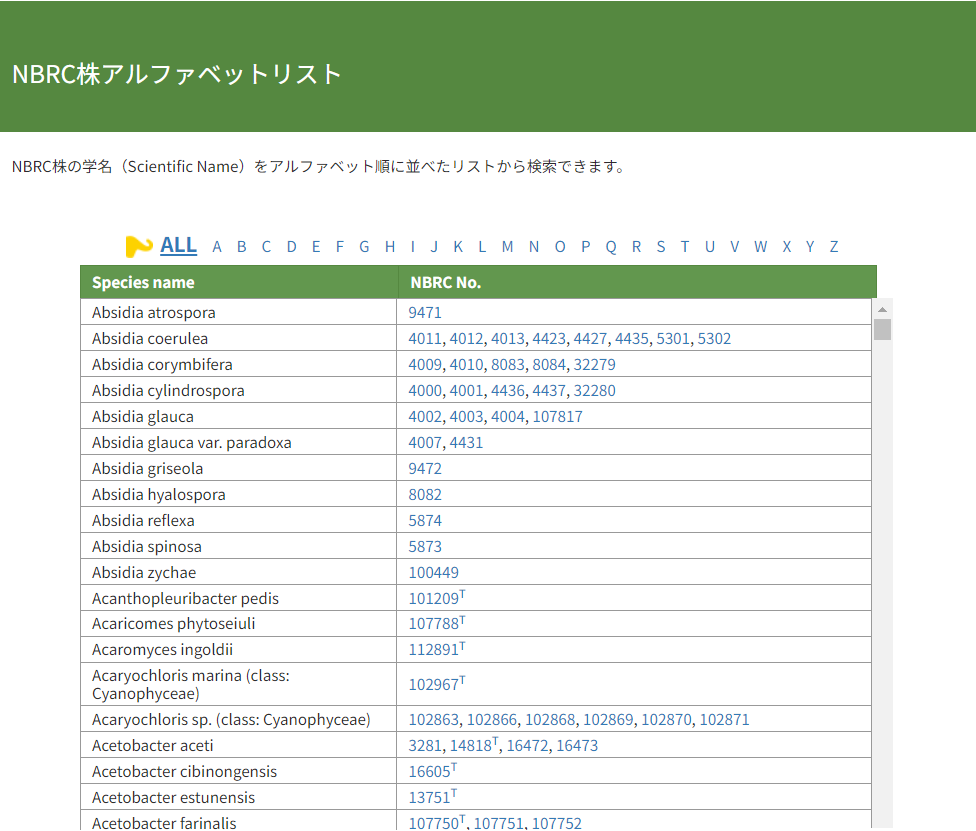Open strain 5873 of Absidia spinosa
The height and width of the screenshot is (831, 976).
425,547
